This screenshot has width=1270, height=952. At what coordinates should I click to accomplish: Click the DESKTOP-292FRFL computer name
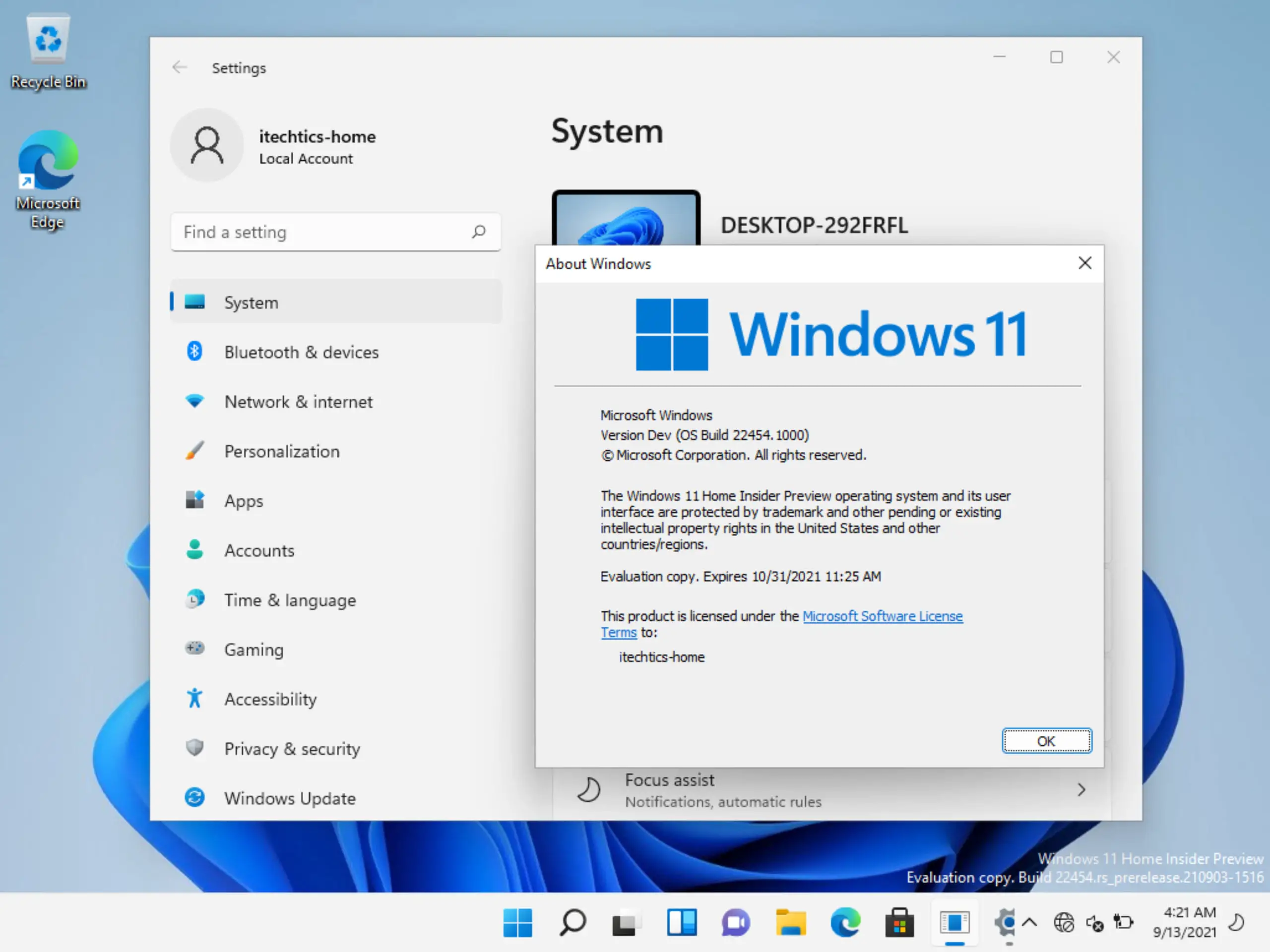tap(814, 226)
